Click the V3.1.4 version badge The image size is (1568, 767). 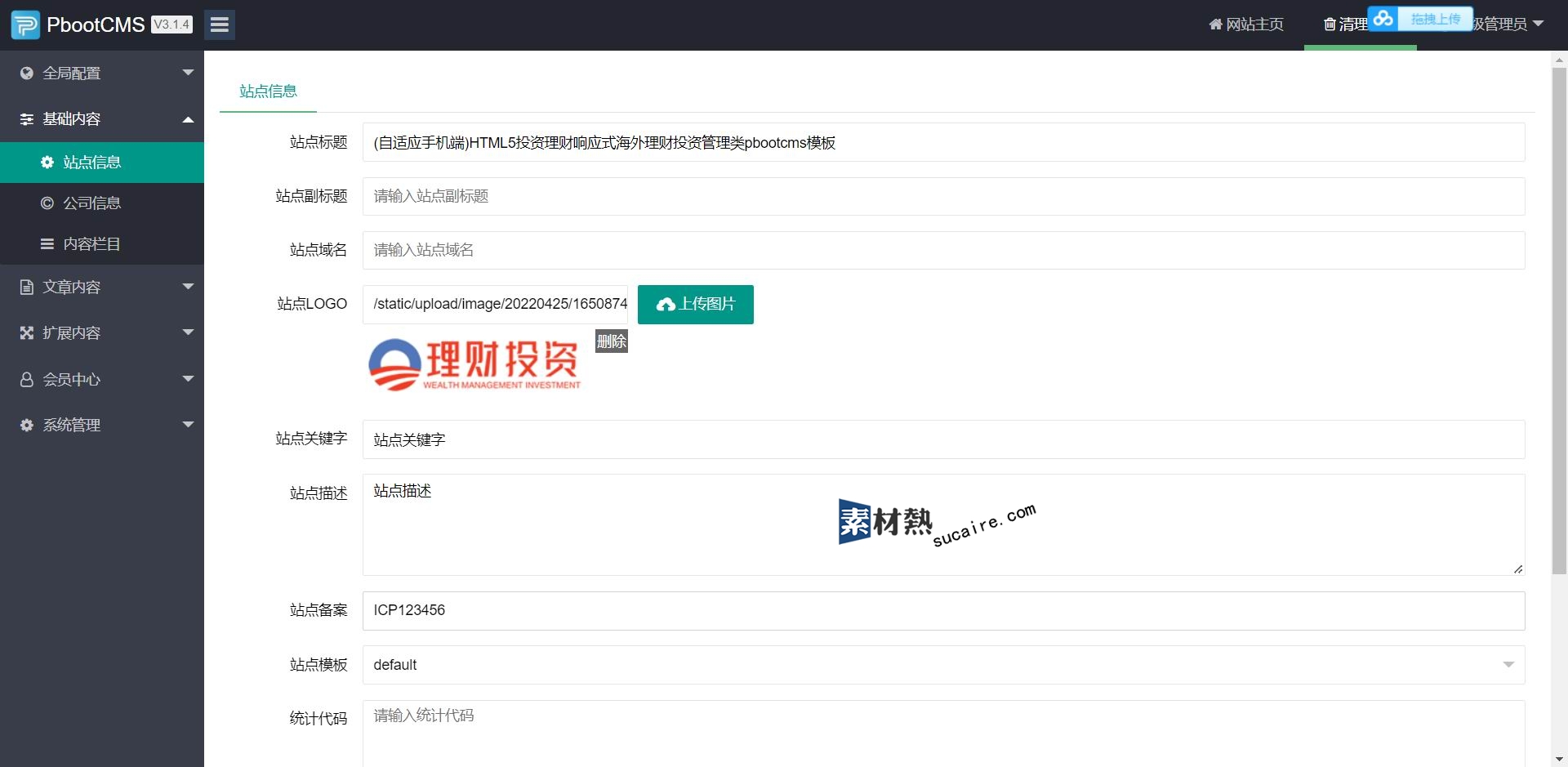click(x=171, y=25)
